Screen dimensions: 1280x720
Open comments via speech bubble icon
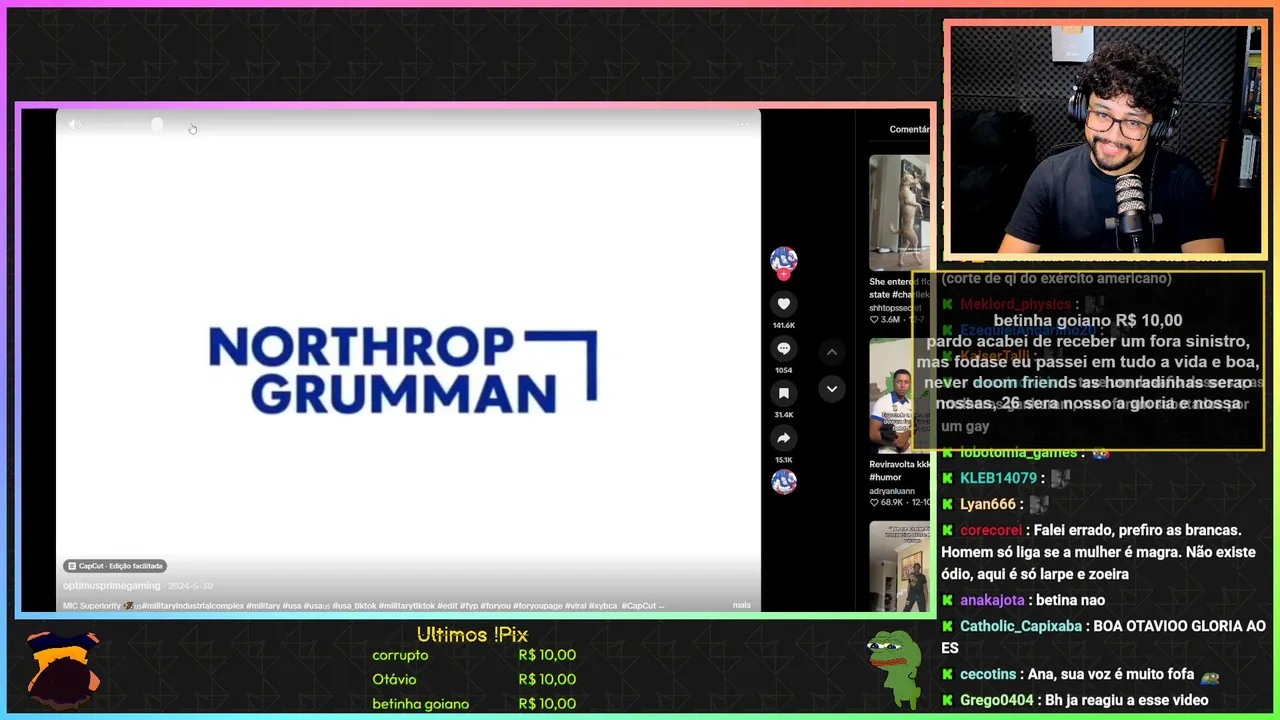(784, 348)
